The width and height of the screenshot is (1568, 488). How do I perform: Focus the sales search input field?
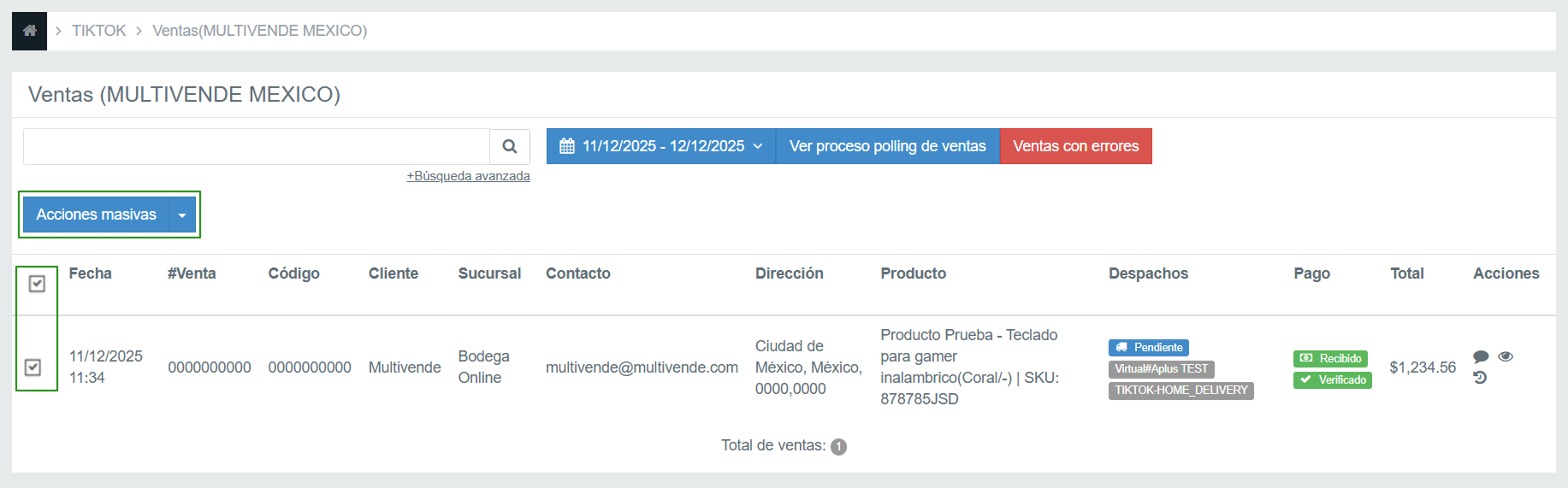[256, 146]
